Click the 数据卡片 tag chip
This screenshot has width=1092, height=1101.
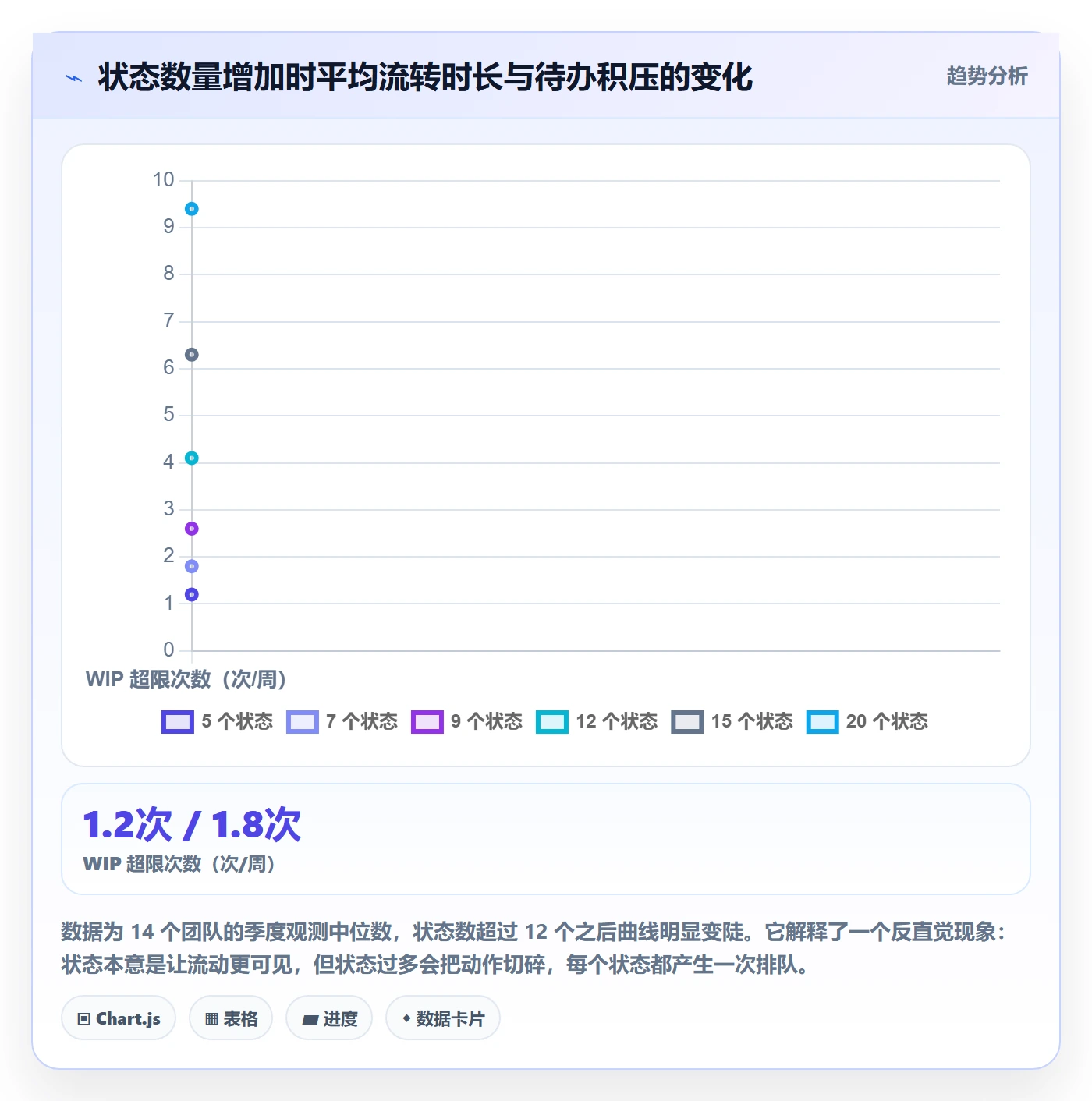443,1018
